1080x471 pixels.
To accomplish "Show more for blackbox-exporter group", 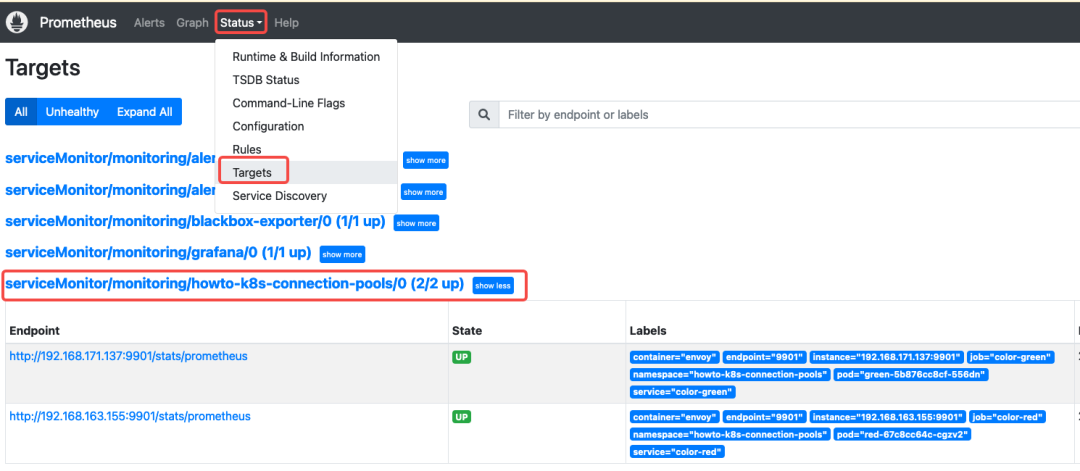I will click(x=416, y=223).
